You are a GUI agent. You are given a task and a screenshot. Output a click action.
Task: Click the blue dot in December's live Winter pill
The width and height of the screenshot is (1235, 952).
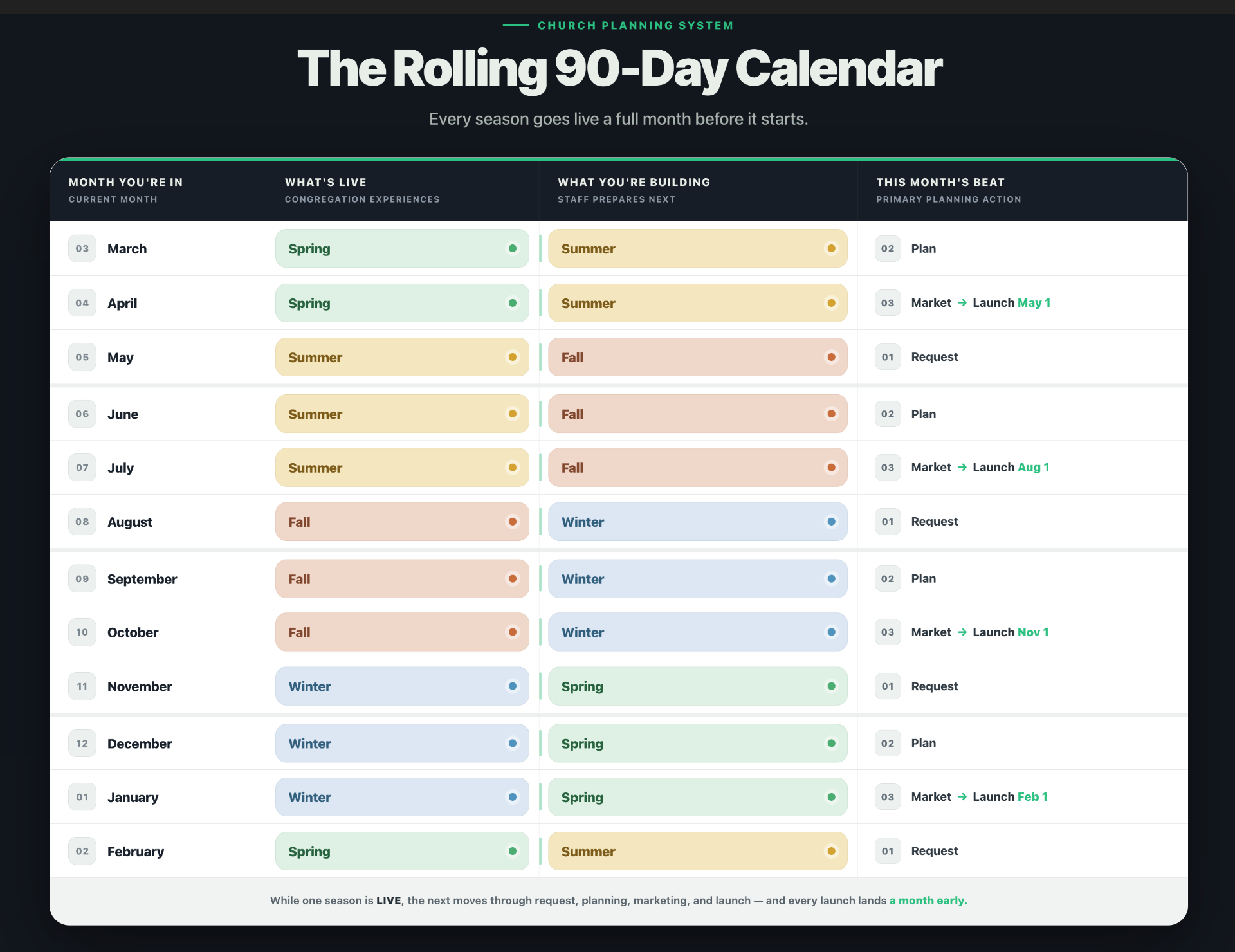(513, 744)
